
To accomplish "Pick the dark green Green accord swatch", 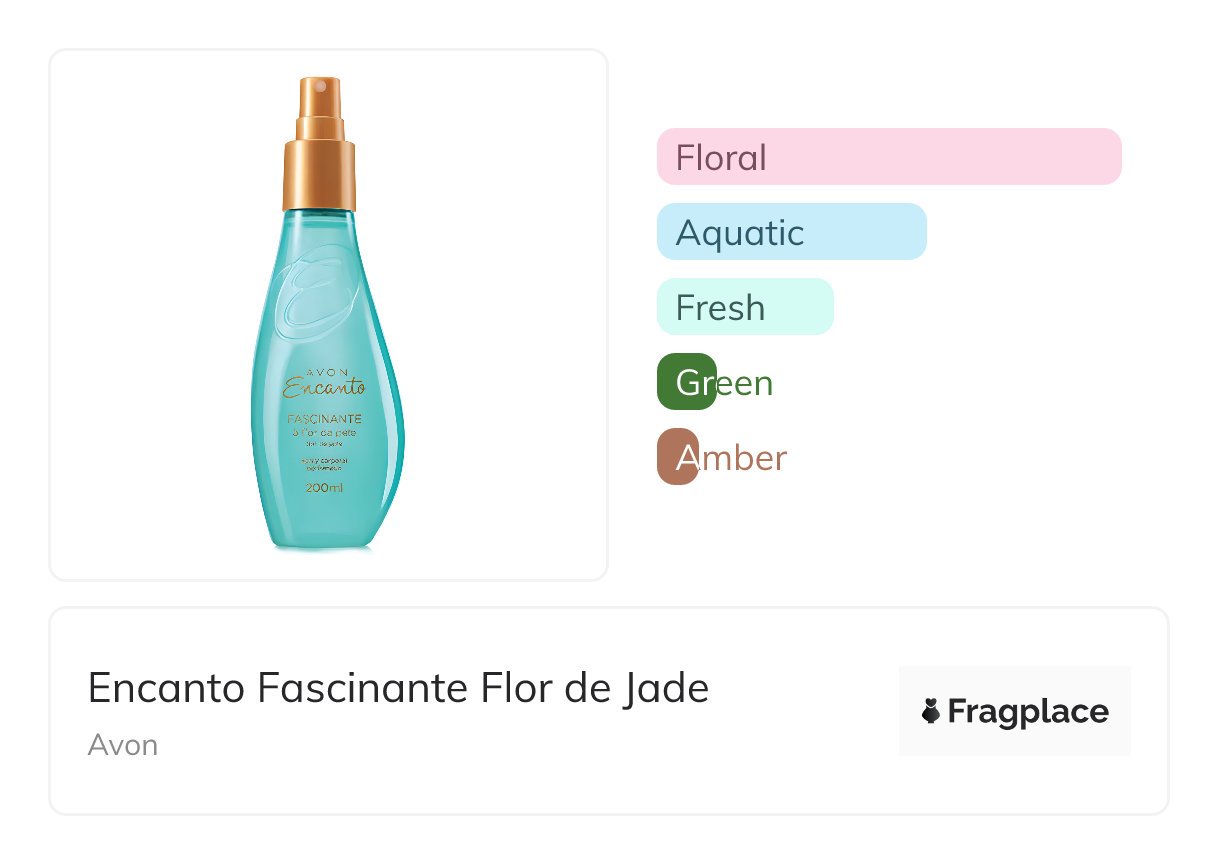I will pos(687,382).
